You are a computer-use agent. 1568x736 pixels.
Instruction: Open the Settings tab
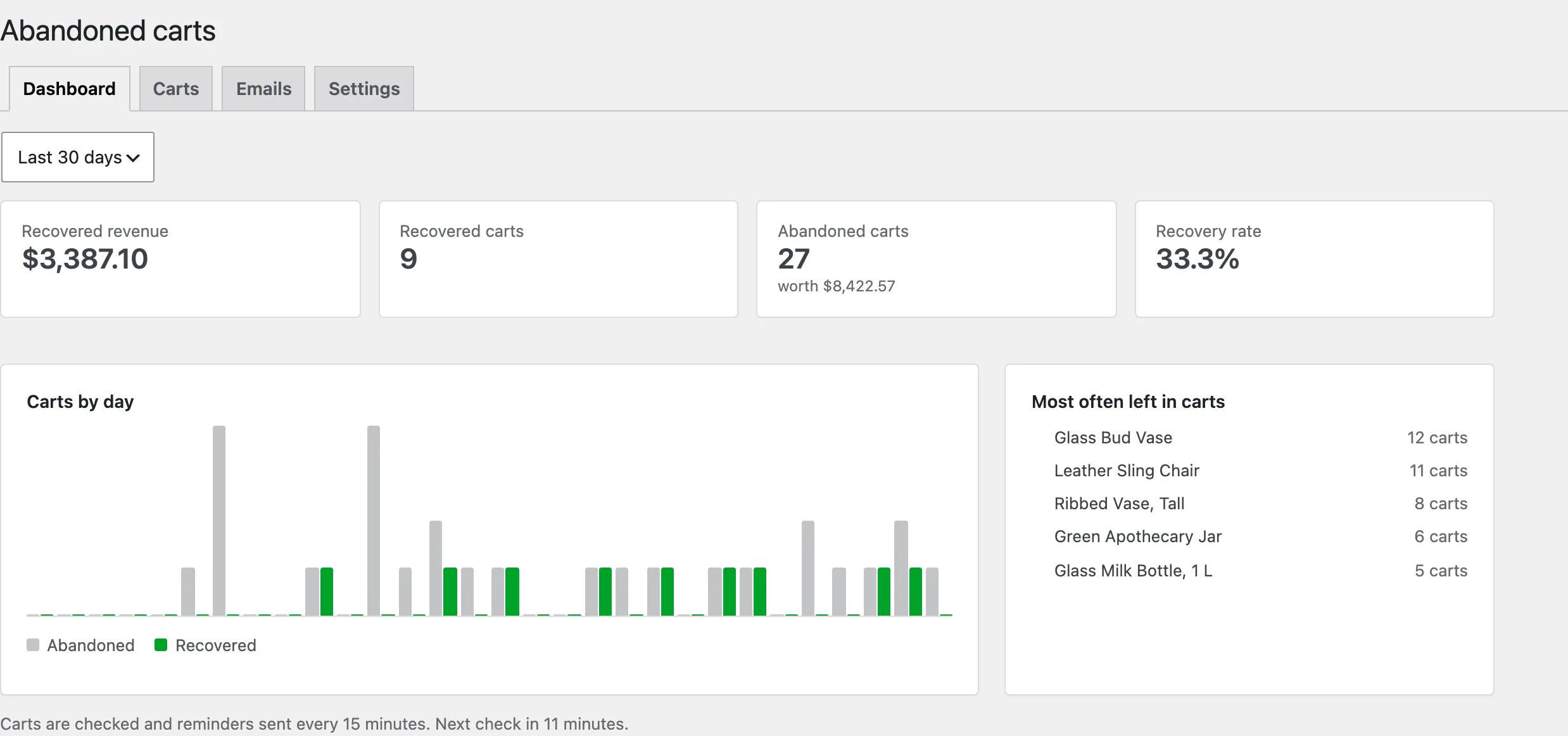click(x=364, y=89)
